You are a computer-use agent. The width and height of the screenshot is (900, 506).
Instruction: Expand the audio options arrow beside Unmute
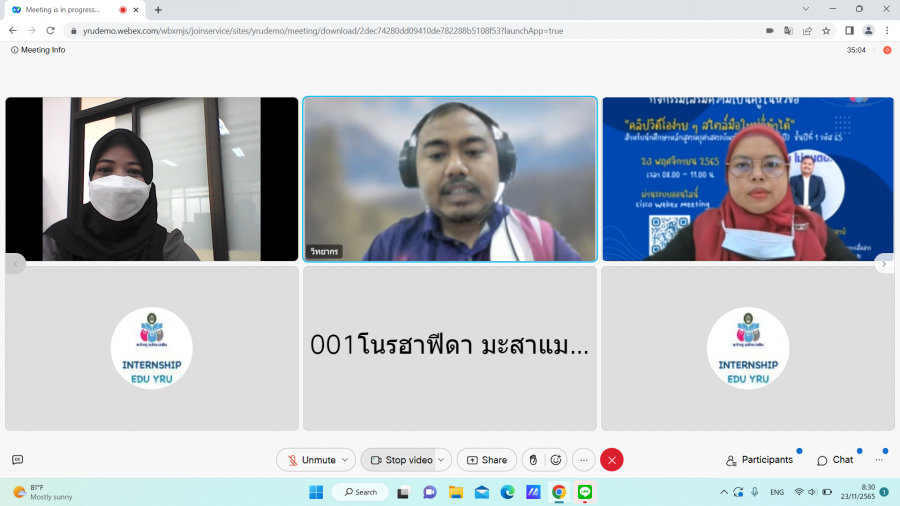click(x=345, y=460)
